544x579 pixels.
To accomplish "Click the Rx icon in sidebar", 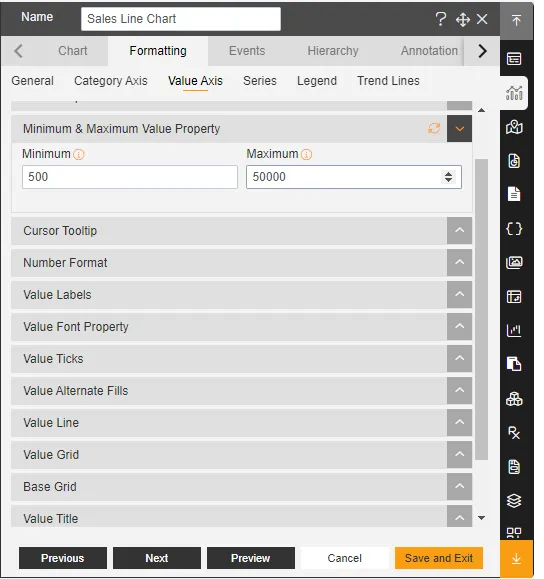I will click(514, 432).
